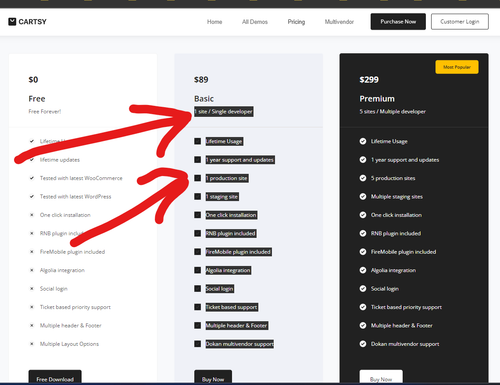Select the $89 price text
The width and height of the screenshot is (500, 385).
(201, 80)
